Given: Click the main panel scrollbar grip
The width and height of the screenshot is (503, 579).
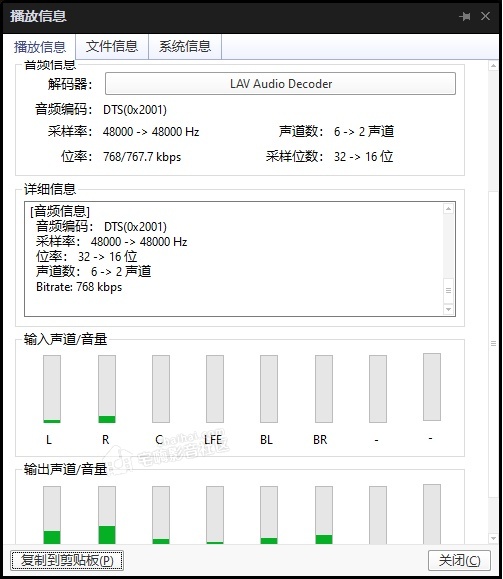Looking at the screenshot, I should click(x=493, y=343).
